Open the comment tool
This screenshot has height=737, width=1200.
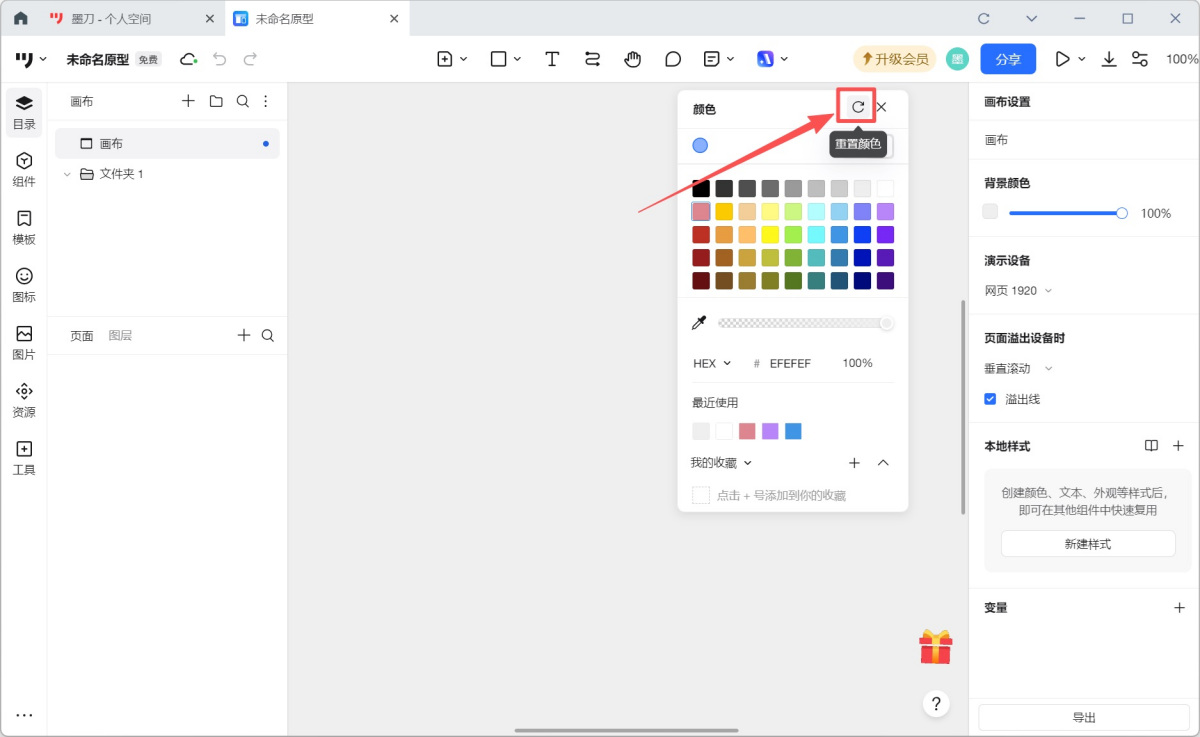pos(673,59)
